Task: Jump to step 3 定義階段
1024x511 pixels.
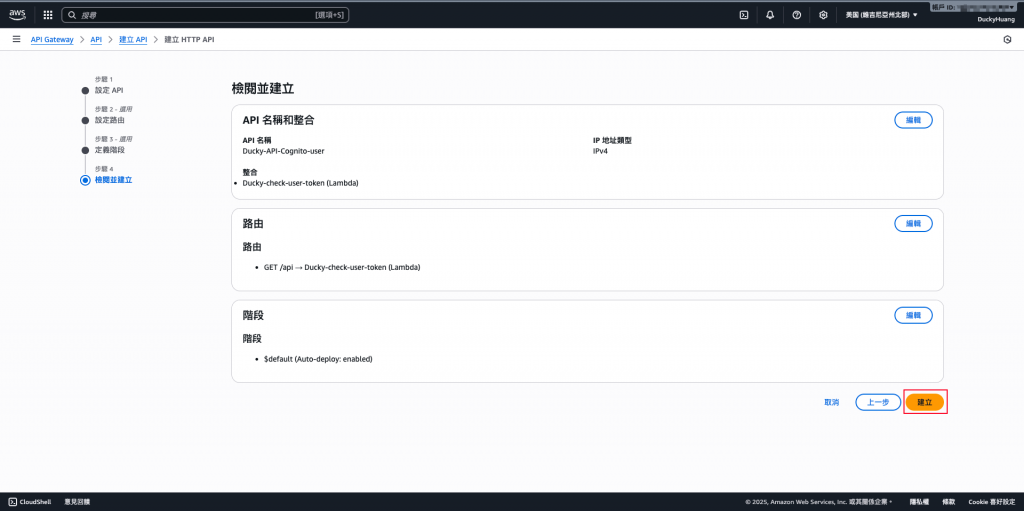Action: (x=110, y=150)
